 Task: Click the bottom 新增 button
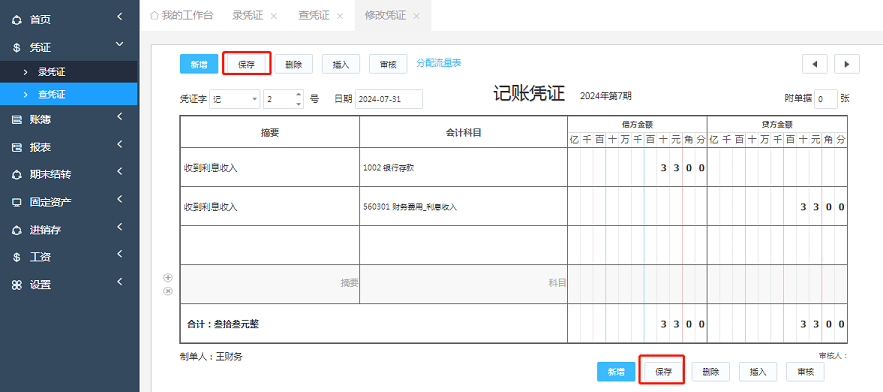coord(616,372)
